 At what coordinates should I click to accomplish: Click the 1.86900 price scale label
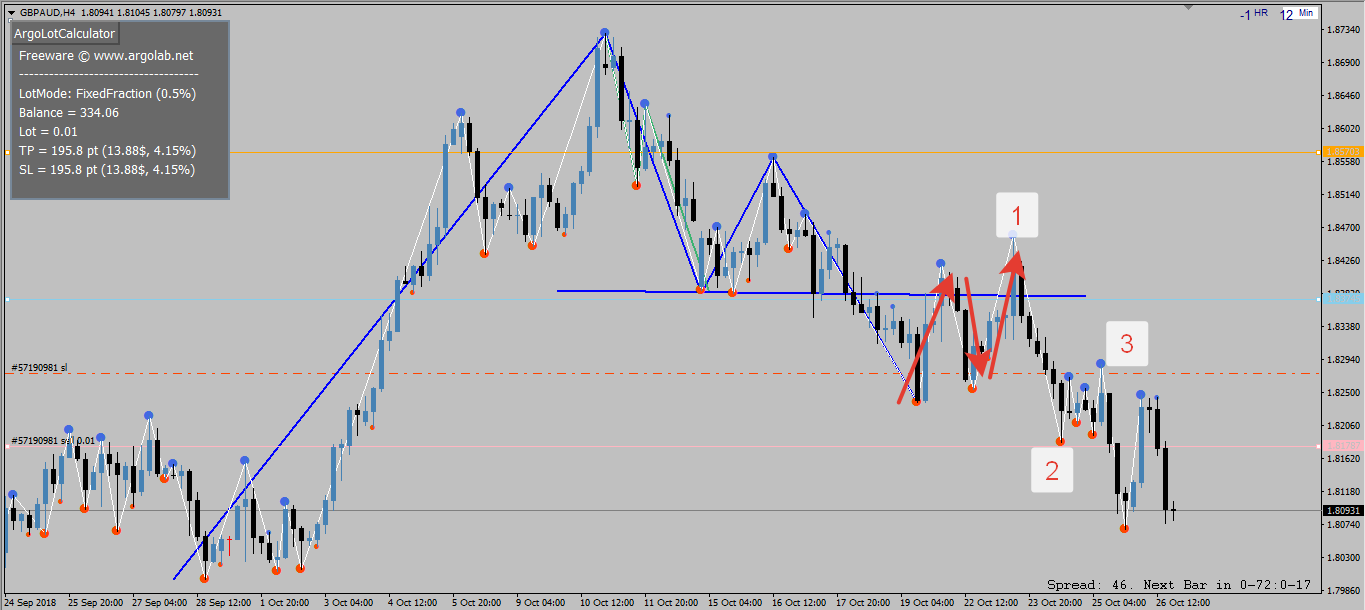click(1343, 63)
